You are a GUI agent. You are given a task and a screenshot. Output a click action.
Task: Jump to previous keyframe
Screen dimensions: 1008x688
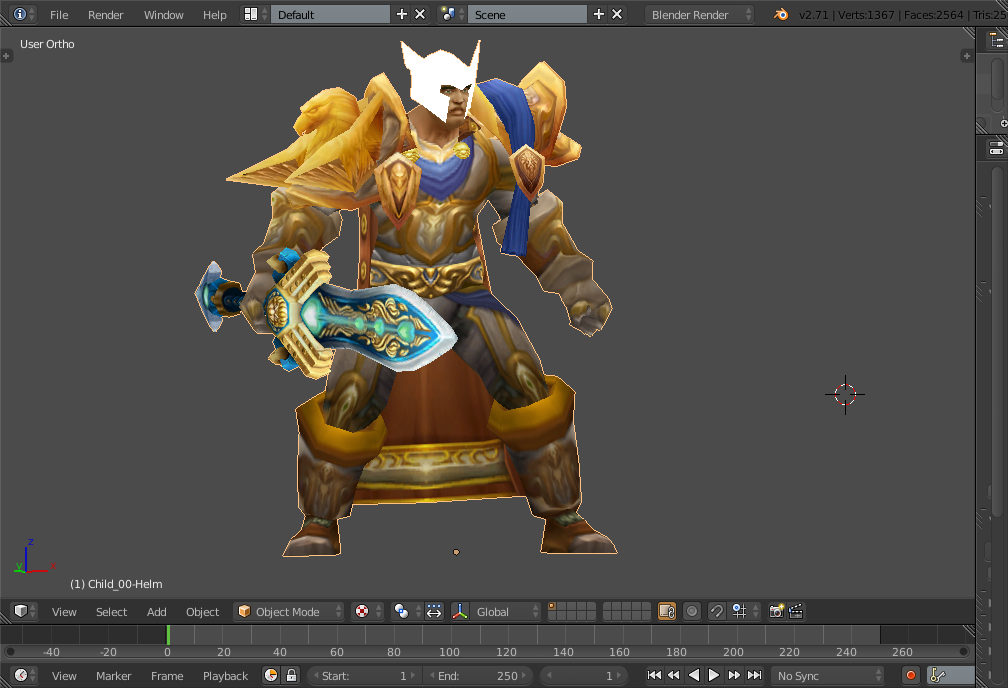pyautogui.click(x=674, y=675)
